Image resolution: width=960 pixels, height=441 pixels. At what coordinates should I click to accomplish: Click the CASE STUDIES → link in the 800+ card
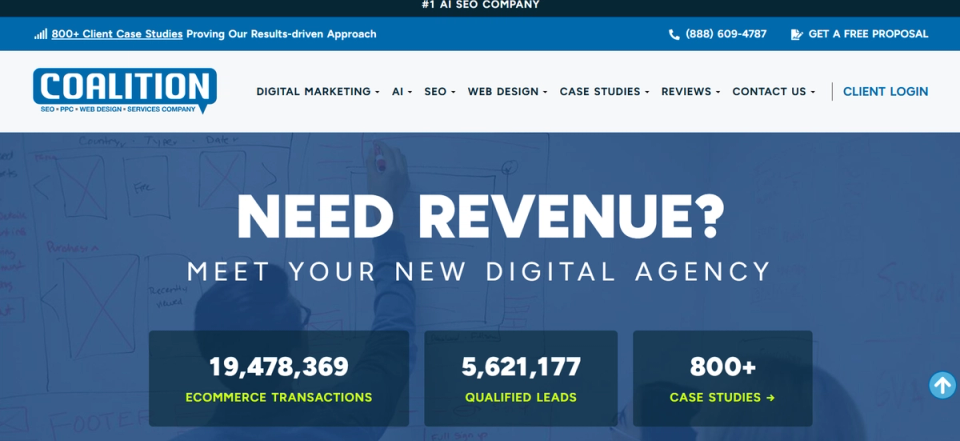pos(722,398)
